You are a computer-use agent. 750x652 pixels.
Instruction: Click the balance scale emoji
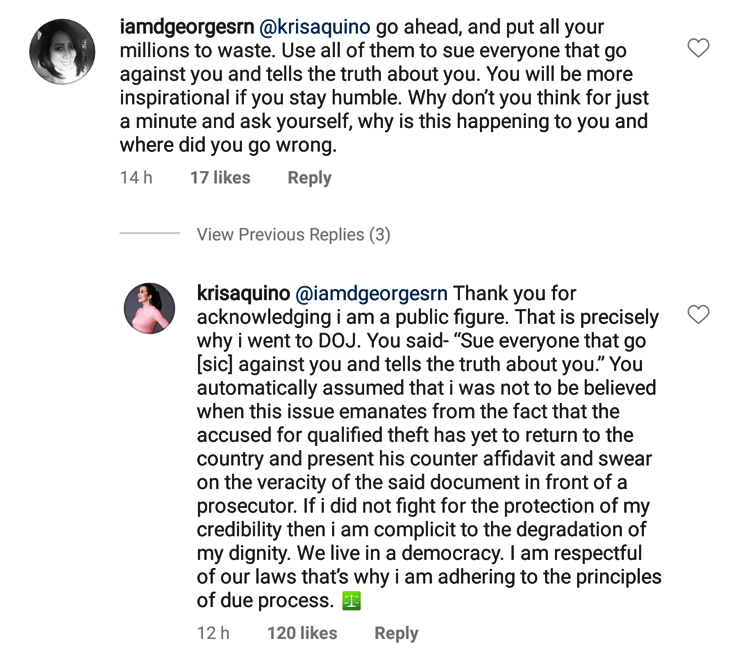click(x=351, y=600)
